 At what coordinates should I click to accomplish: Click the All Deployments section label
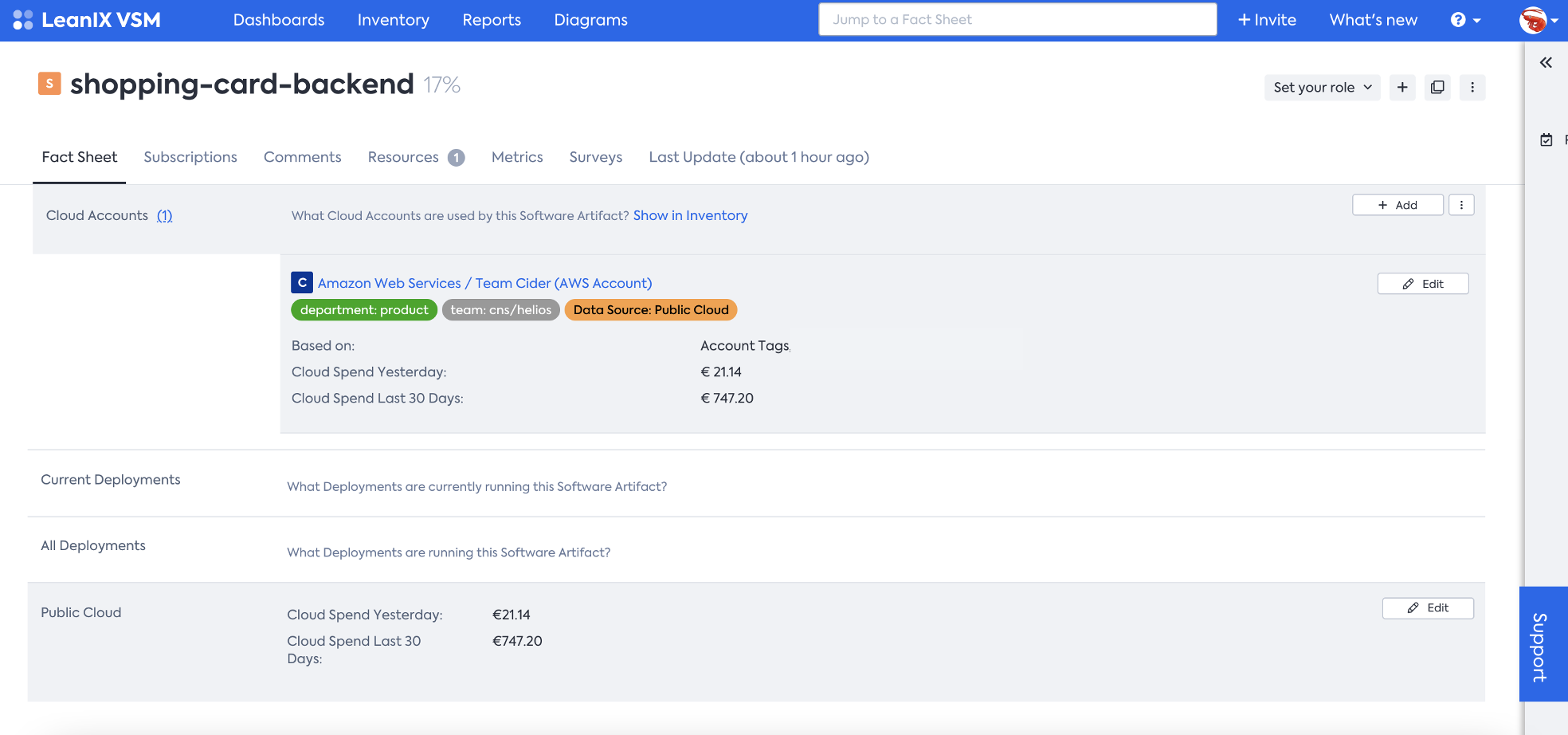click(93, 545)
